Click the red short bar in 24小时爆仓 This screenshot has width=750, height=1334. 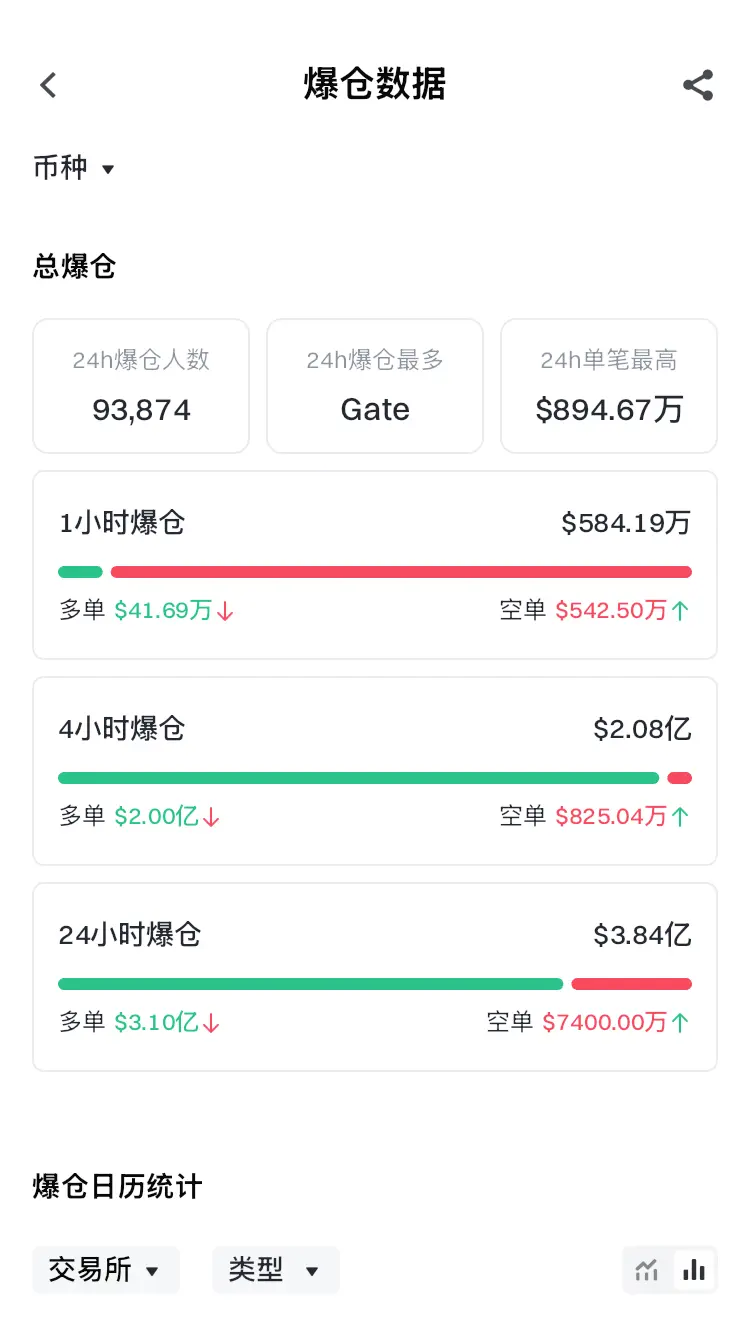click(x=632, y=984)
